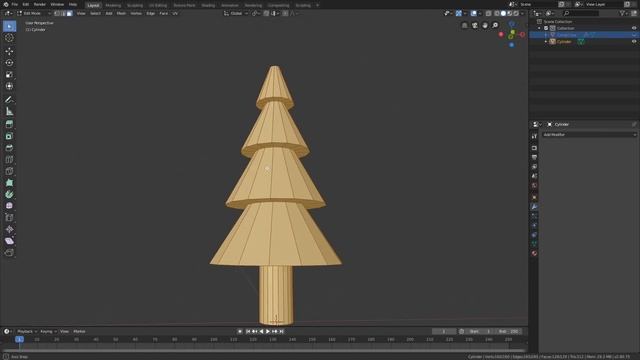
Task: Play the animation forward
Action: tap(268, 331)
